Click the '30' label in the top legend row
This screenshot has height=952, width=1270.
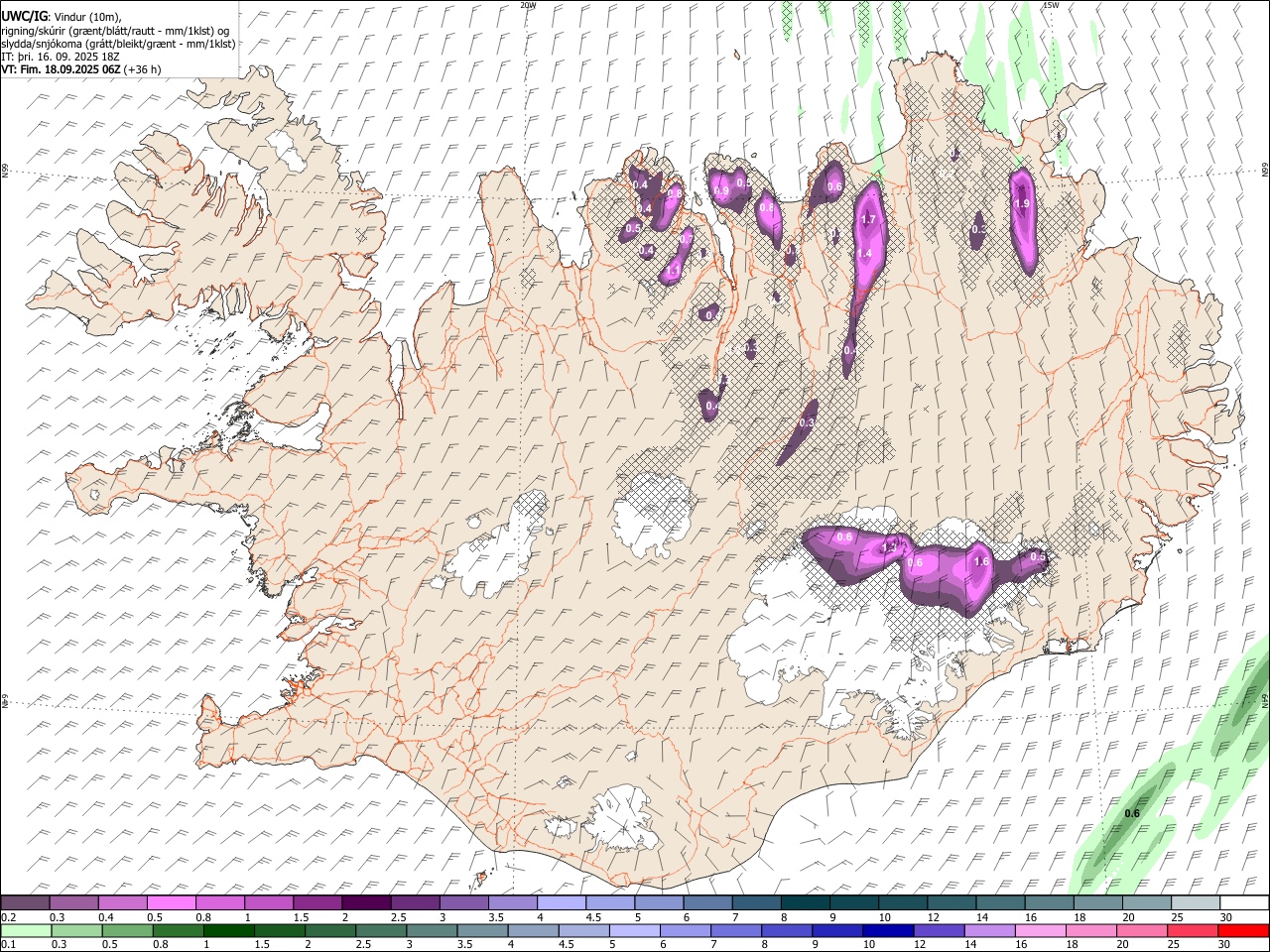pos(1225,916)
